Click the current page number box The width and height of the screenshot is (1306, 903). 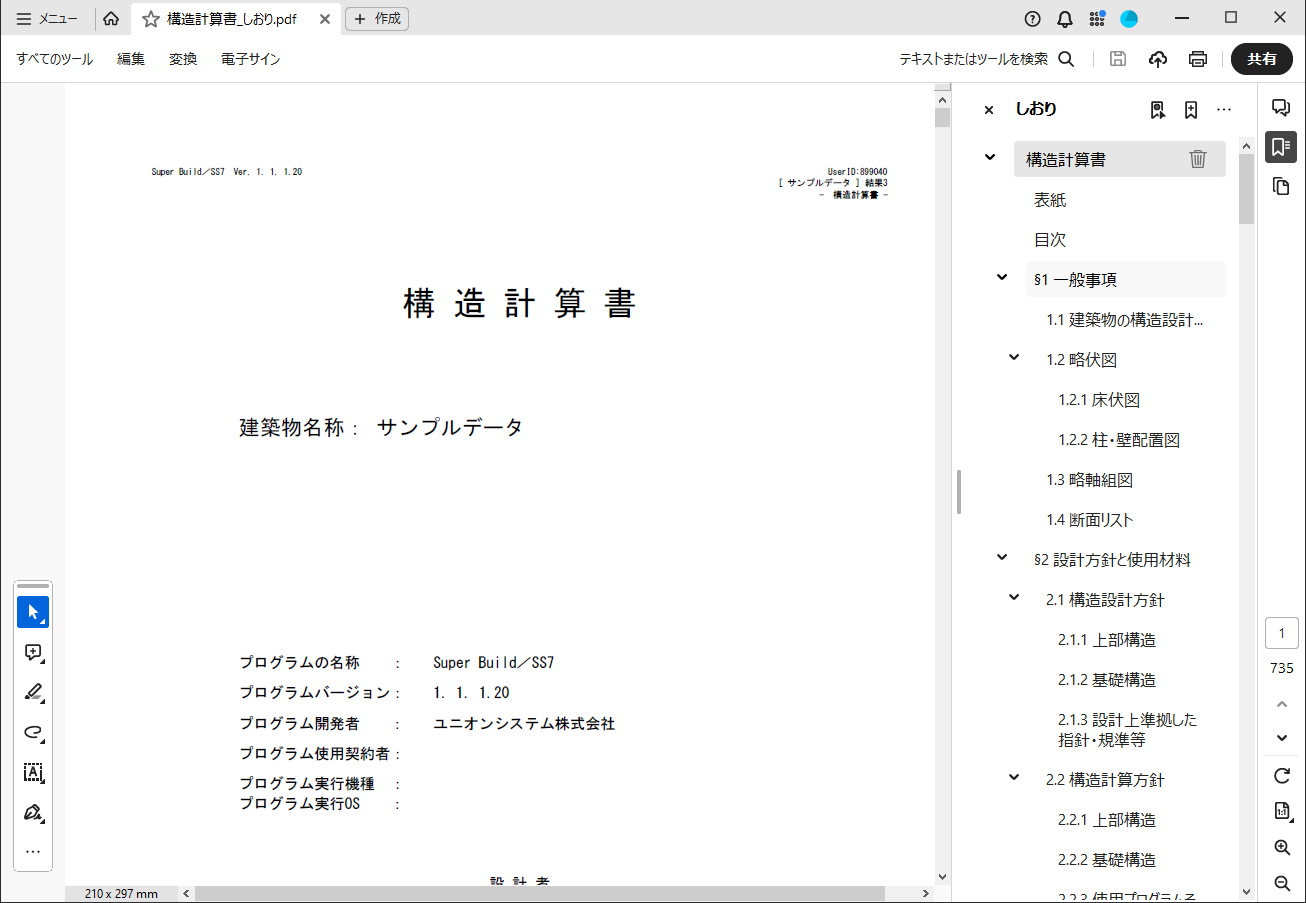tap(1282, 633)
